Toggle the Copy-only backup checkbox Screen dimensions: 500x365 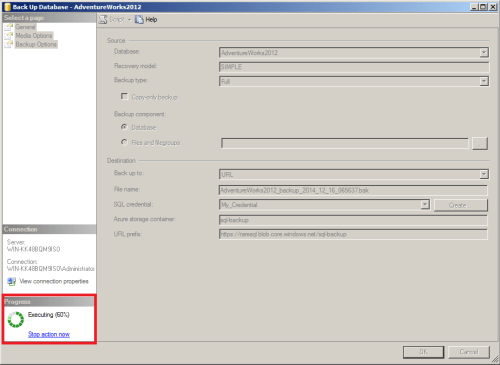(124, 96)
